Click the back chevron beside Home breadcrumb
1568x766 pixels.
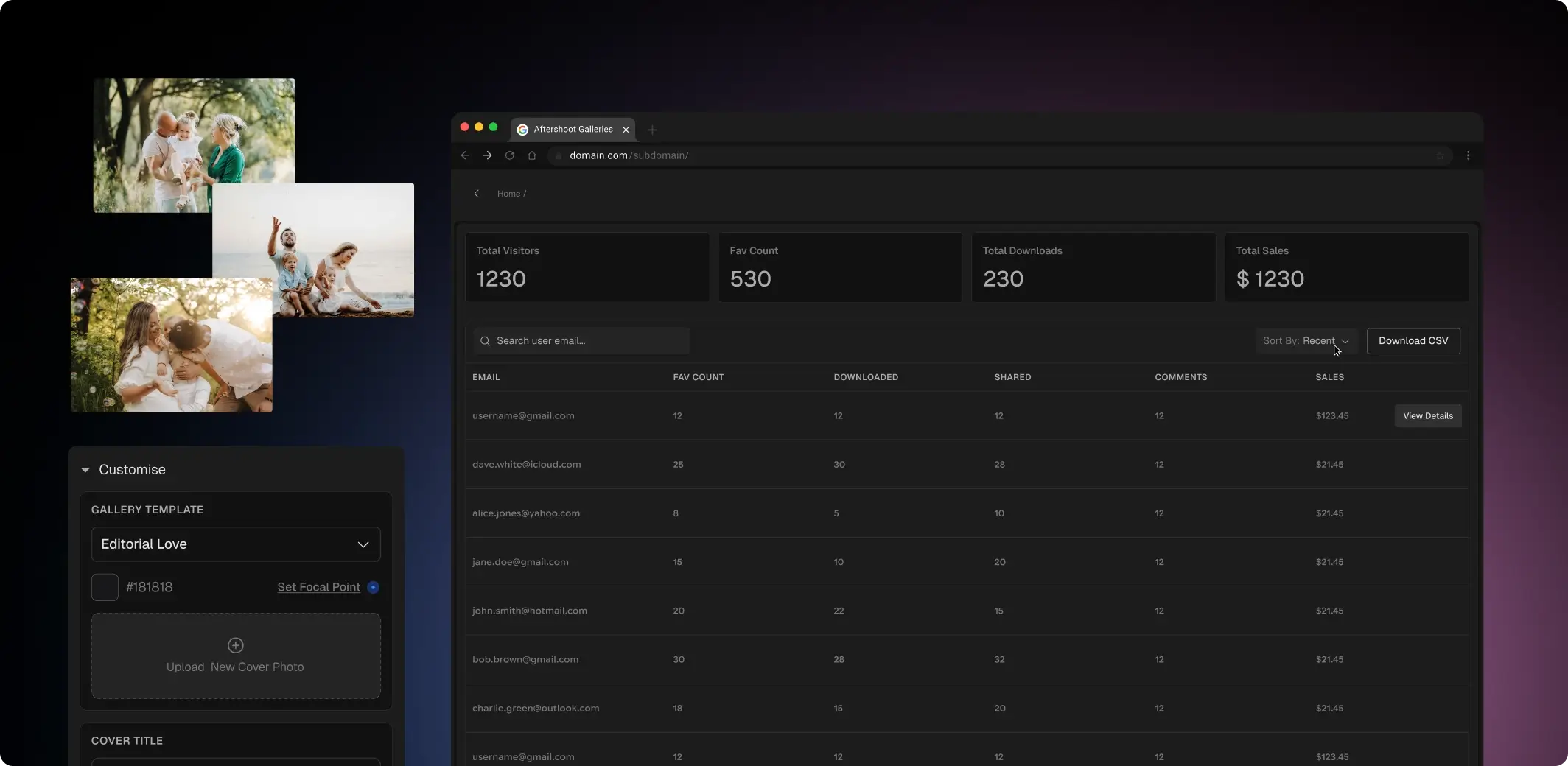(x=477, y=194)
